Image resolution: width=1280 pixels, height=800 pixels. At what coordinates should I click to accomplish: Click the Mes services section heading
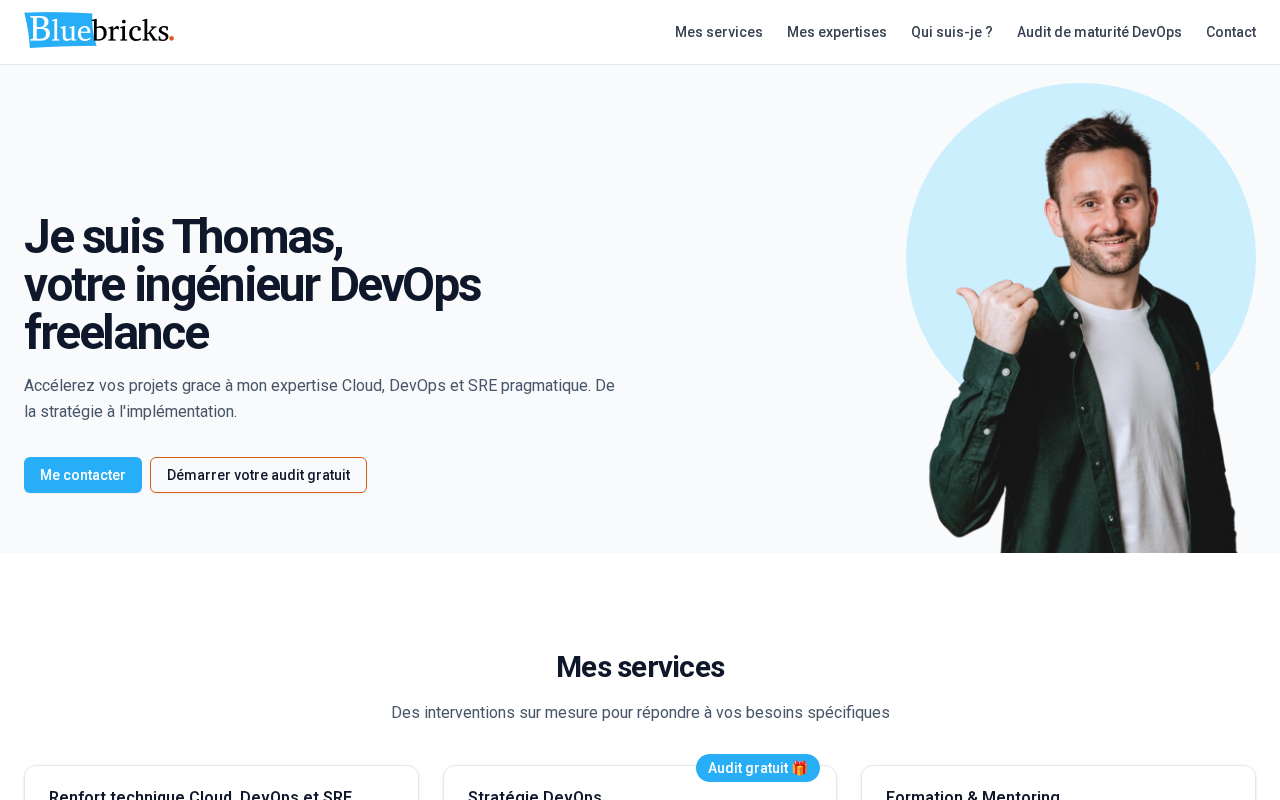click(640, 667)
